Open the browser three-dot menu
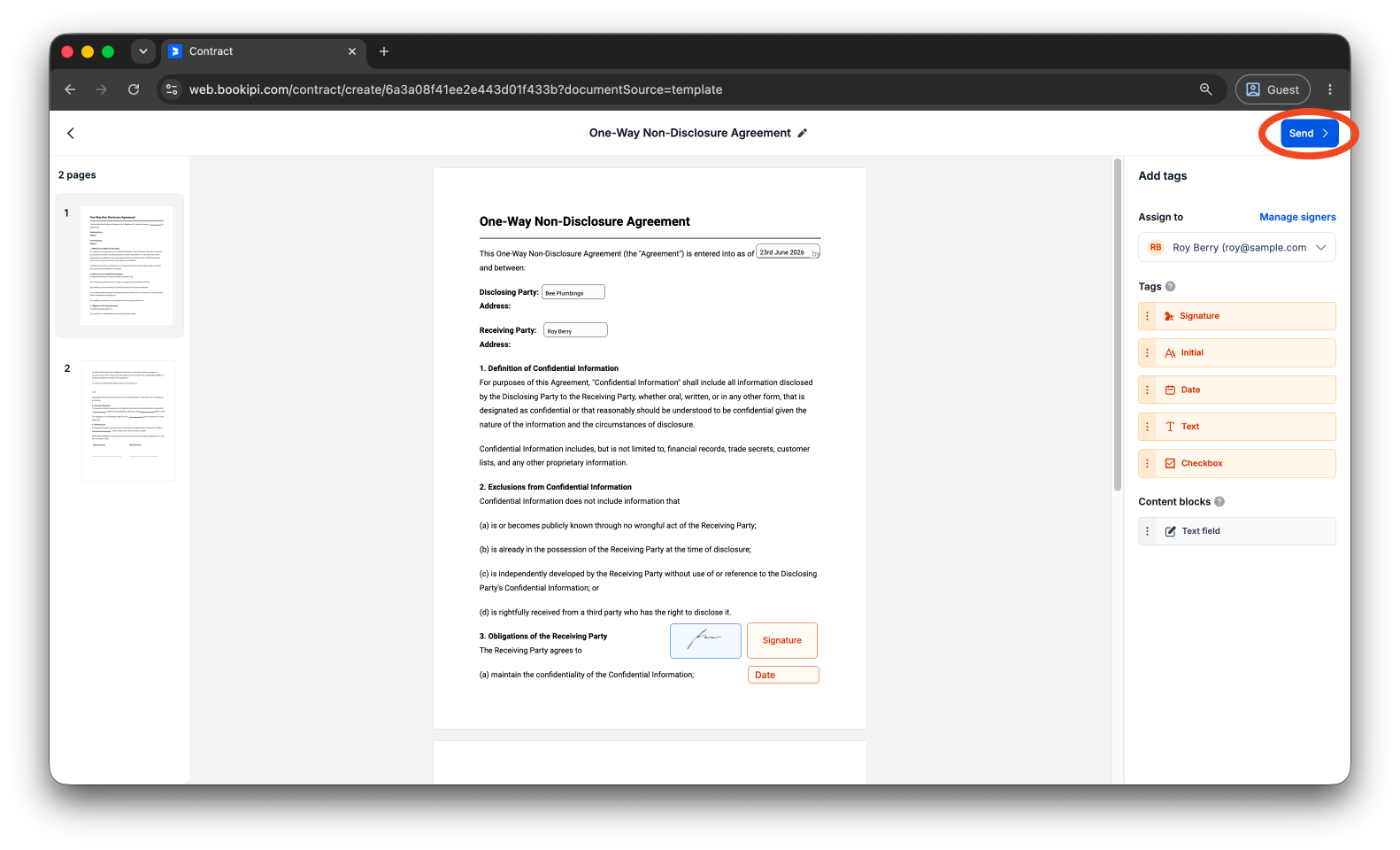 pos(1330,89)
